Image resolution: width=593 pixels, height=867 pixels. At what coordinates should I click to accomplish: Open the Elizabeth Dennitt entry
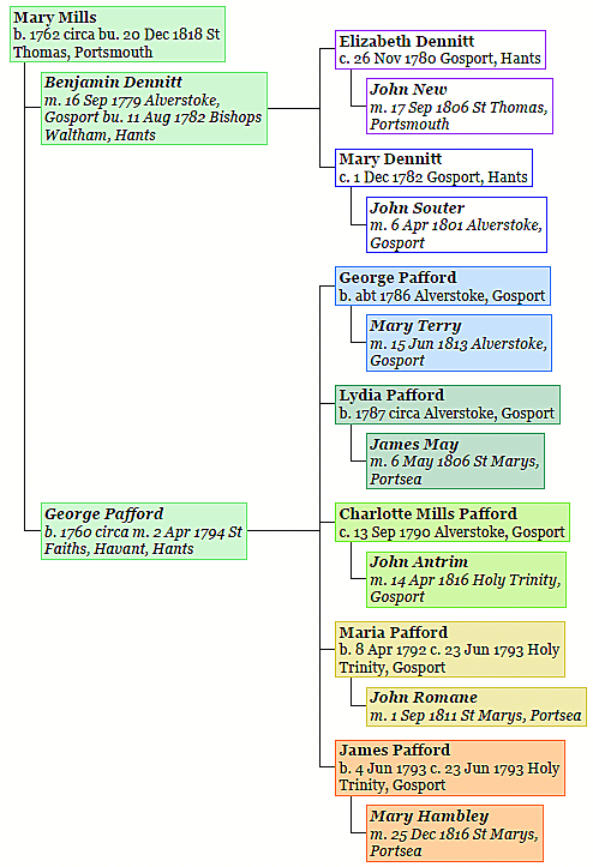pyautogui.click(x=440, y=50)
